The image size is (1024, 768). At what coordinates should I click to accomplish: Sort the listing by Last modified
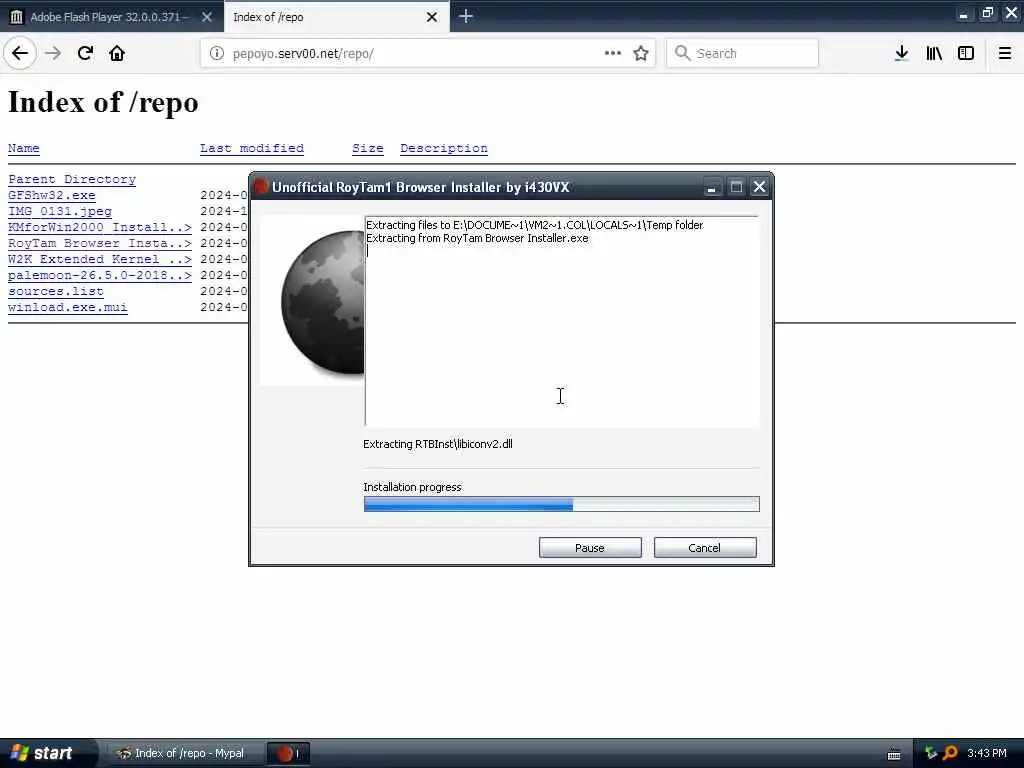[x=251, y=148]
